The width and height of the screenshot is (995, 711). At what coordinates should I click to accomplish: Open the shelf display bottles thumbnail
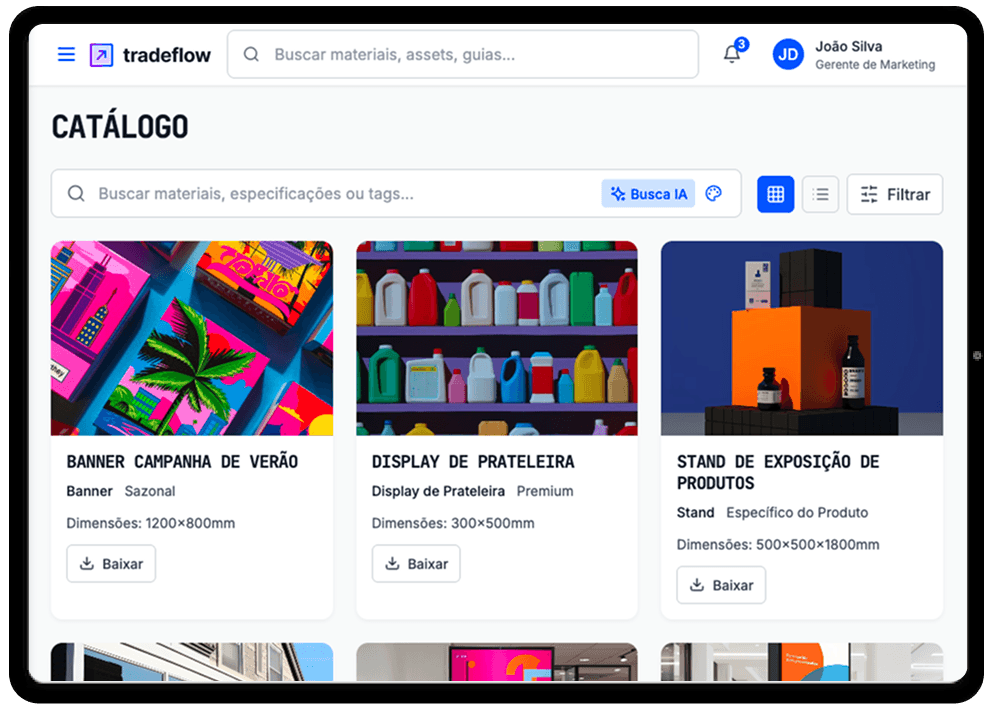click(497, 338)
